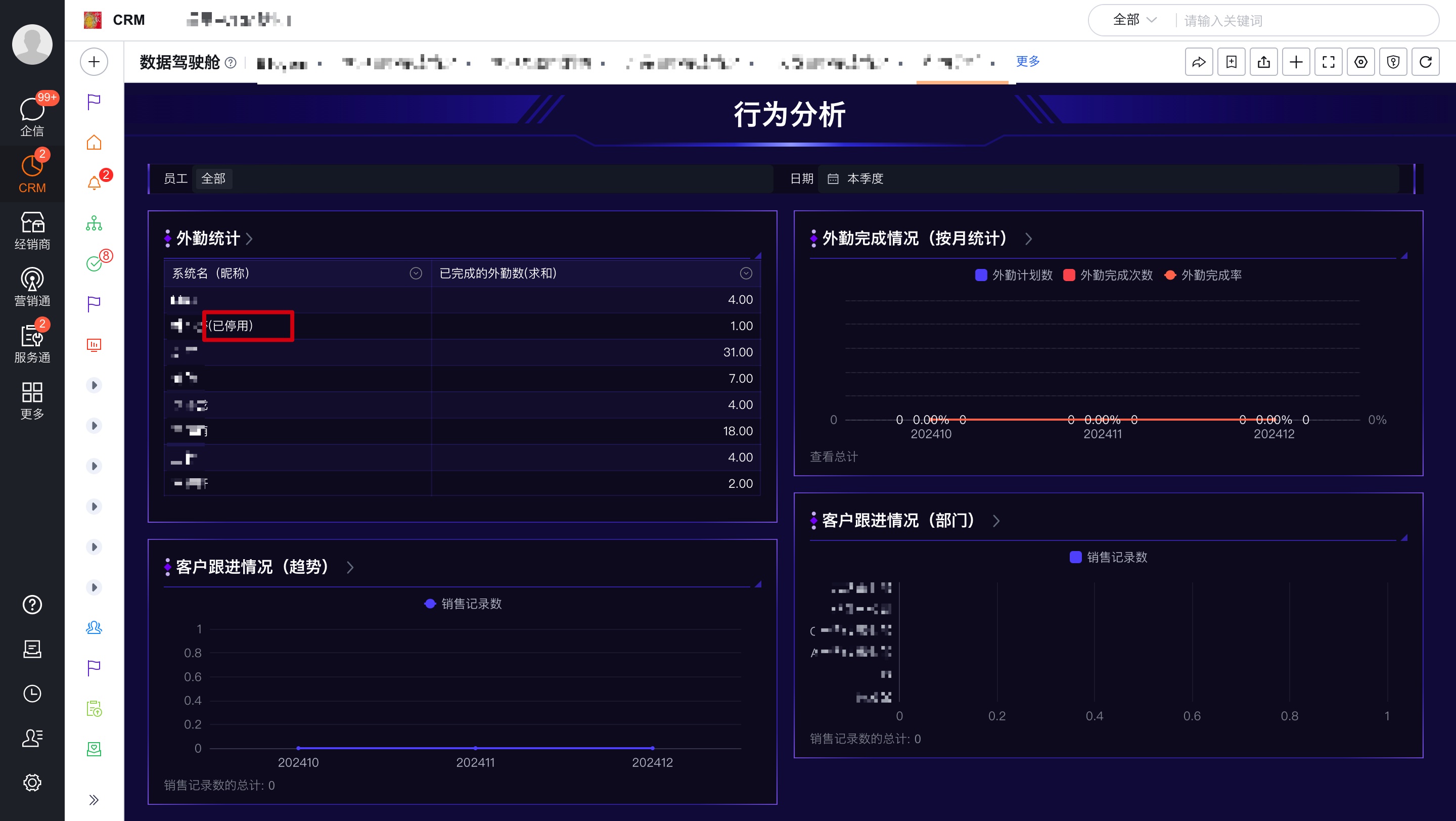Open the 系统名（昵称）column filter dropdown

(416, 273)
